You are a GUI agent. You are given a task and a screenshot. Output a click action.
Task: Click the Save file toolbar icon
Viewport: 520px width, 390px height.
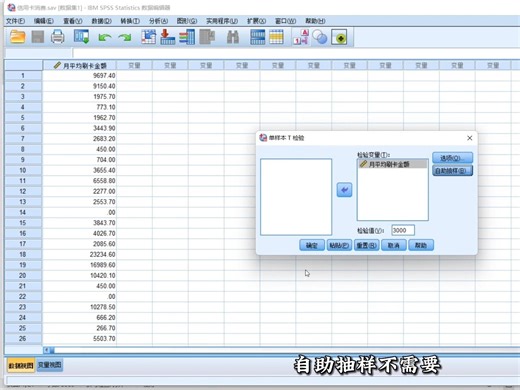pyautogui.click(x=38, y=37)
